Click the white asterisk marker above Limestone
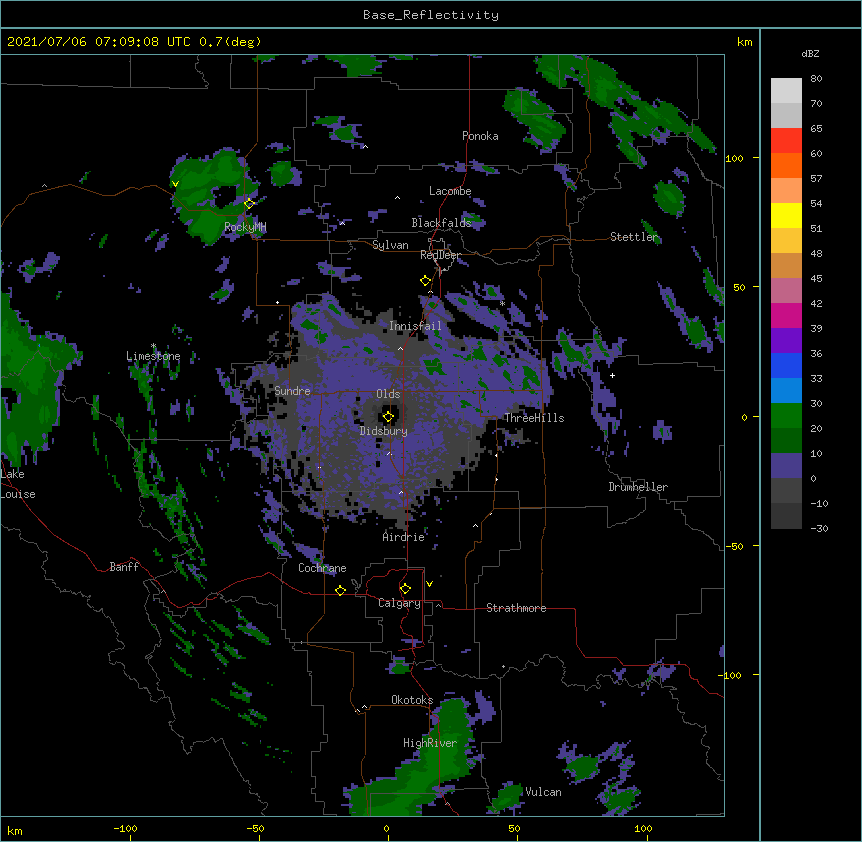Screen dimensions: 862x842 click(x=153, y=346)
